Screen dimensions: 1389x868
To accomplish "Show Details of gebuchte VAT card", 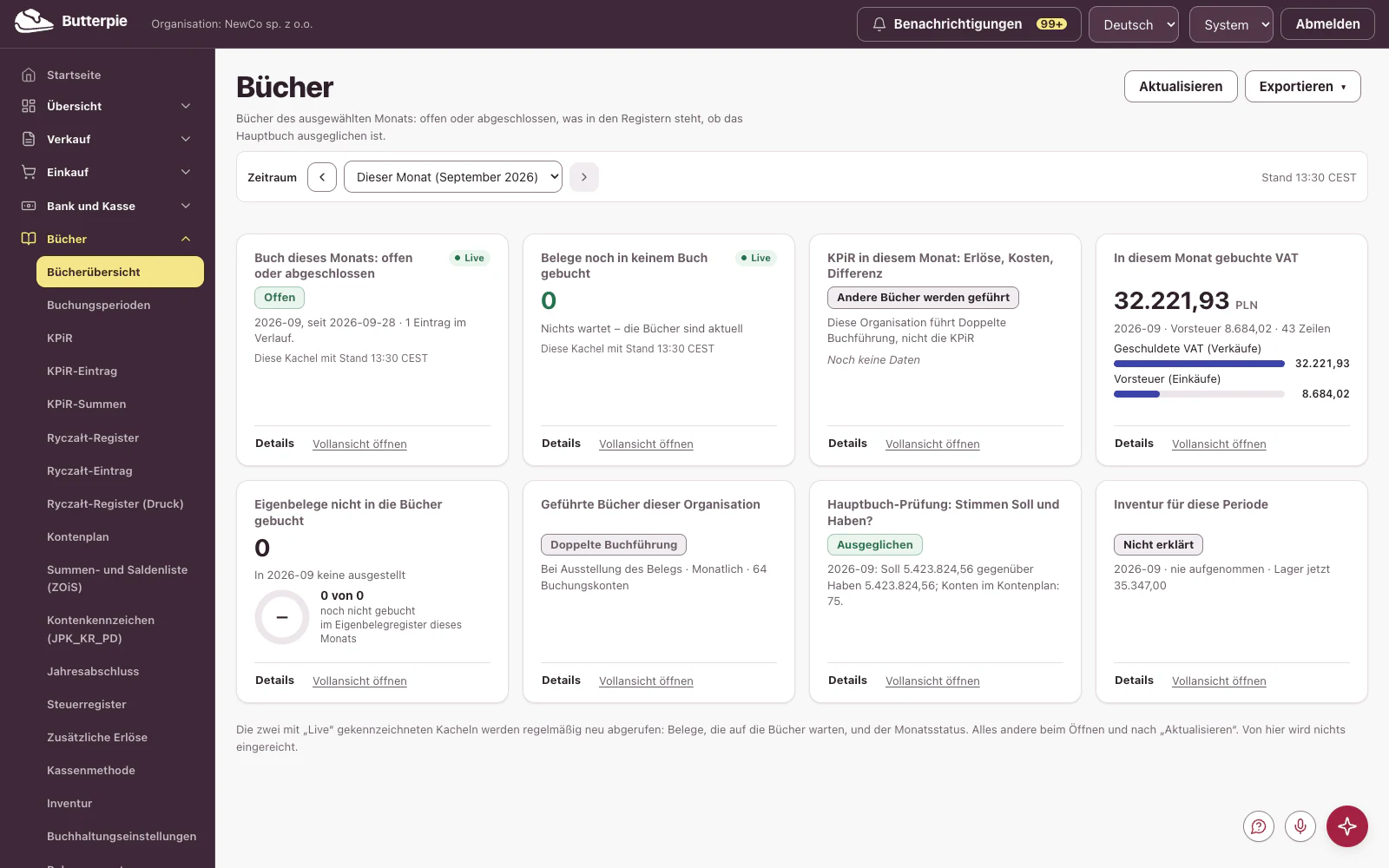I will [1134, 443].
